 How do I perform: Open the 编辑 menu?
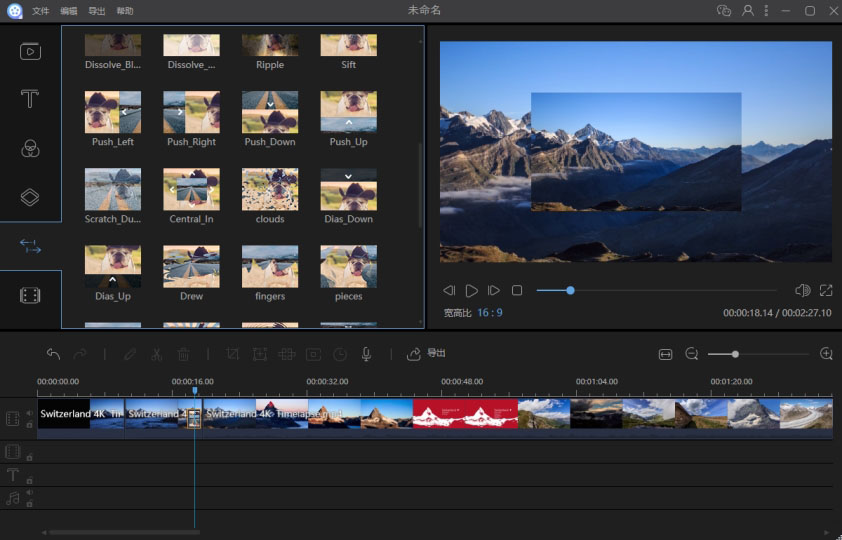(68, 11)
